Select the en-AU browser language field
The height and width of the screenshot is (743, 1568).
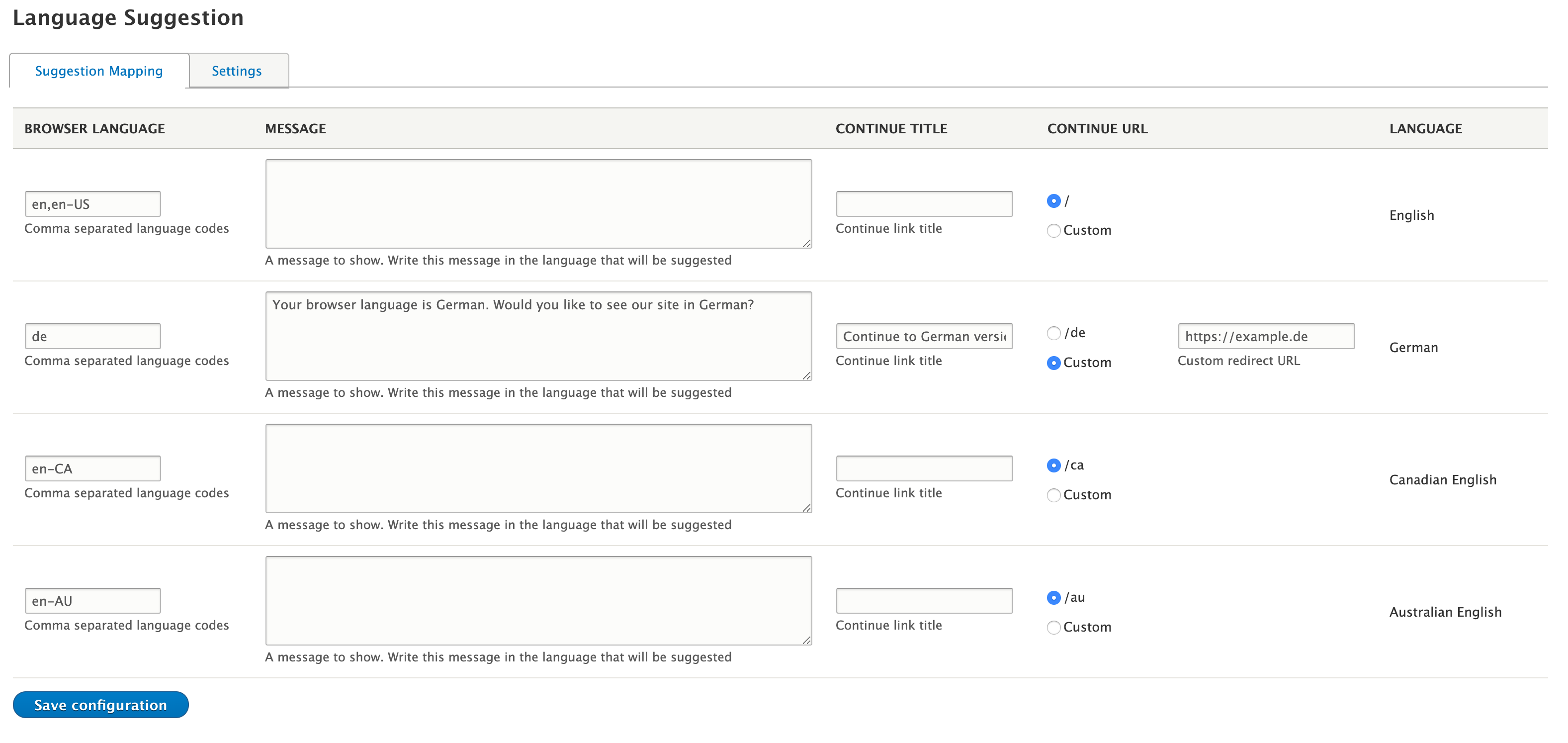[92, 600]
